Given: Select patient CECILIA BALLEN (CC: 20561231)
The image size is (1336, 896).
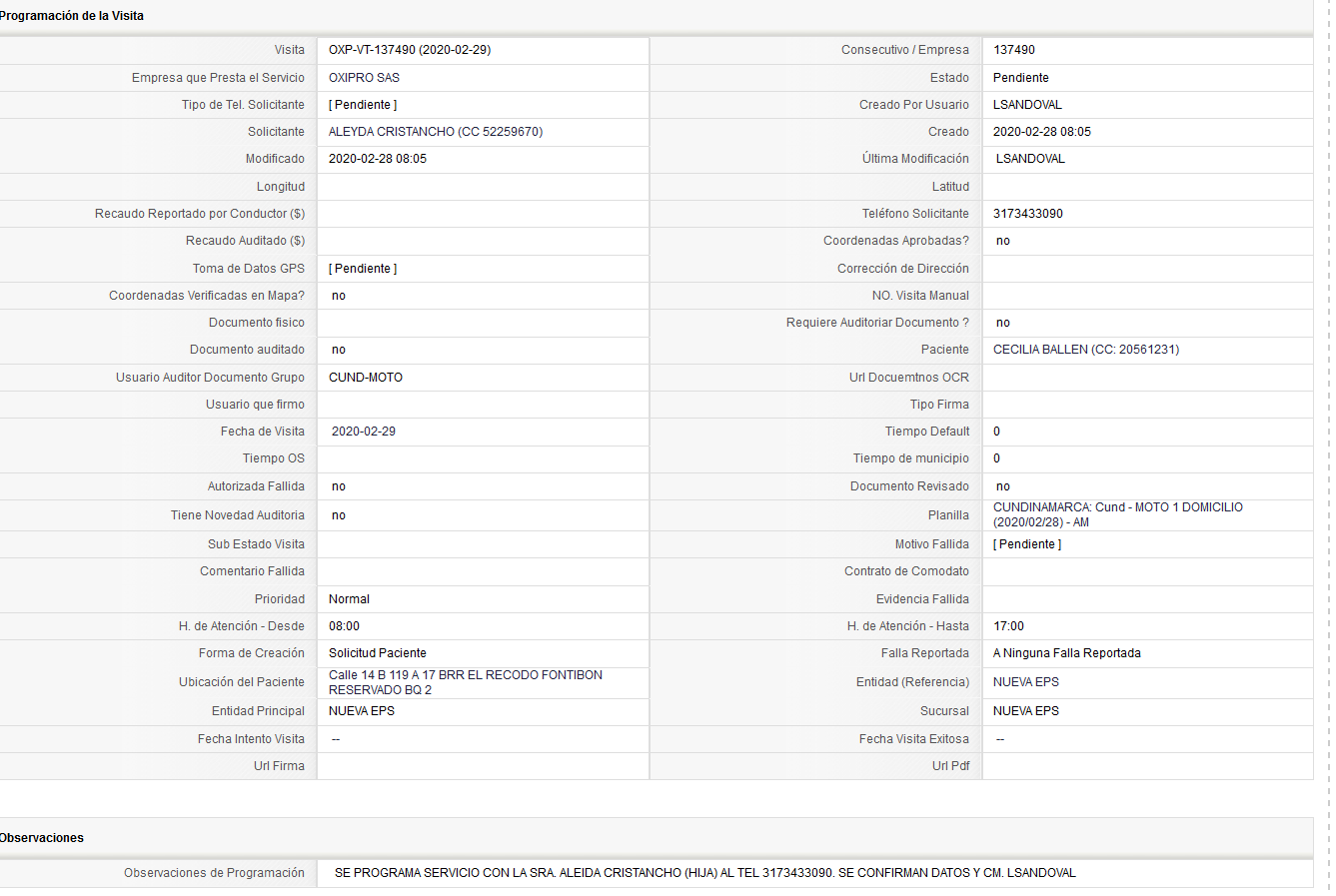Looking at the screenshot, I should (1086, 350).
